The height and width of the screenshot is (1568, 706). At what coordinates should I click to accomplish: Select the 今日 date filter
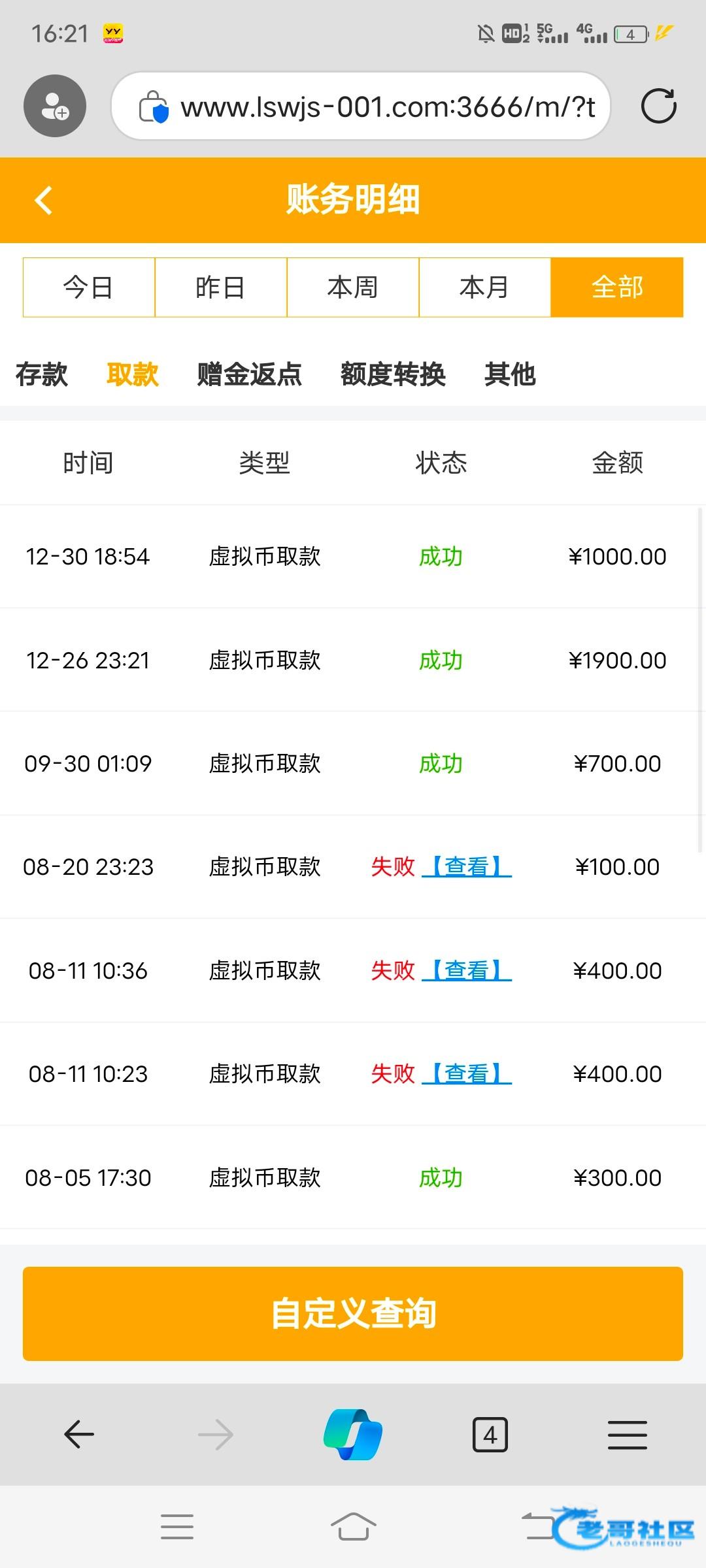tap(89, 287)
